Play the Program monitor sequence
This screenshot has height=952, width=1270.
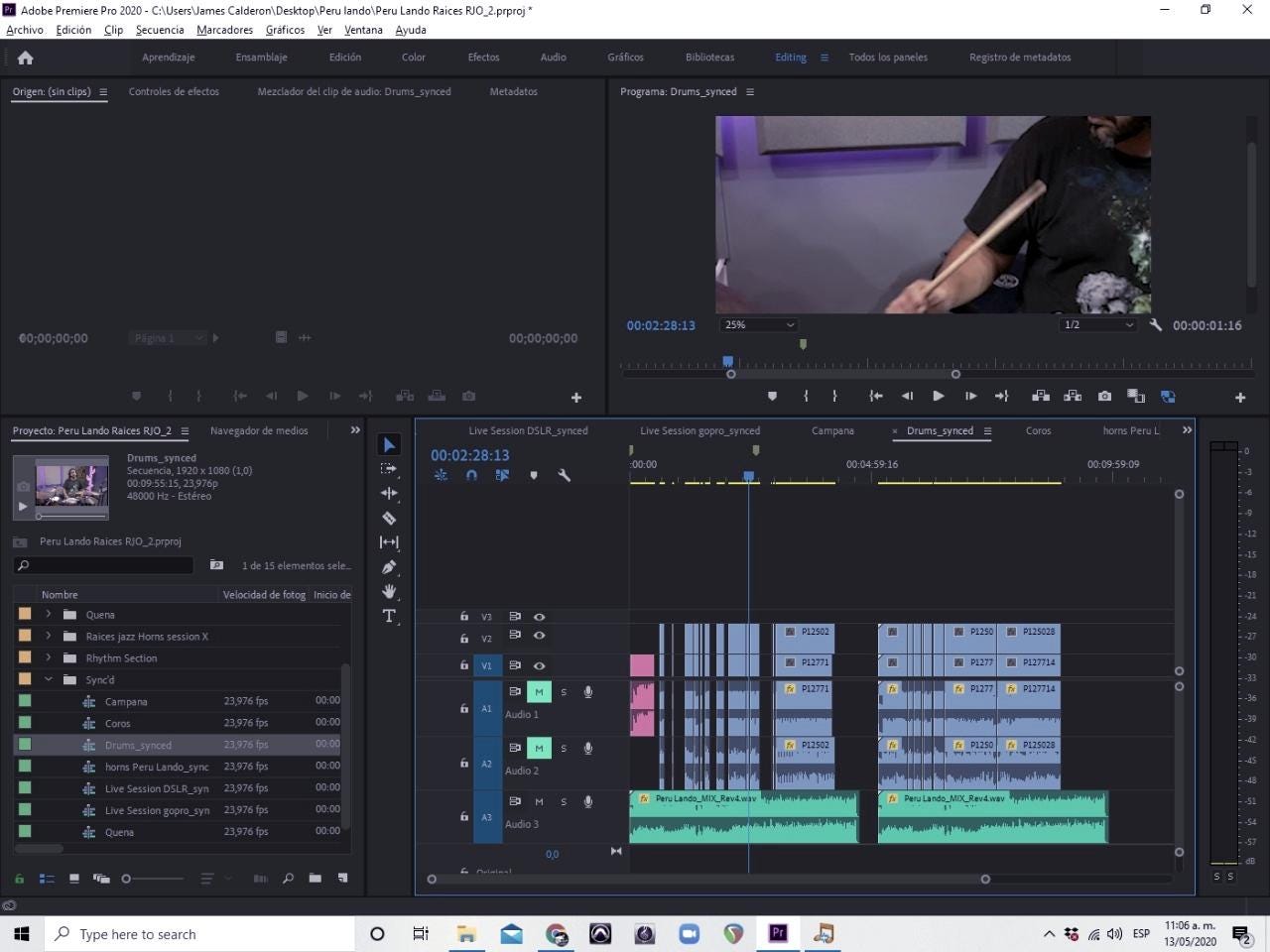[x=939, y=396]
